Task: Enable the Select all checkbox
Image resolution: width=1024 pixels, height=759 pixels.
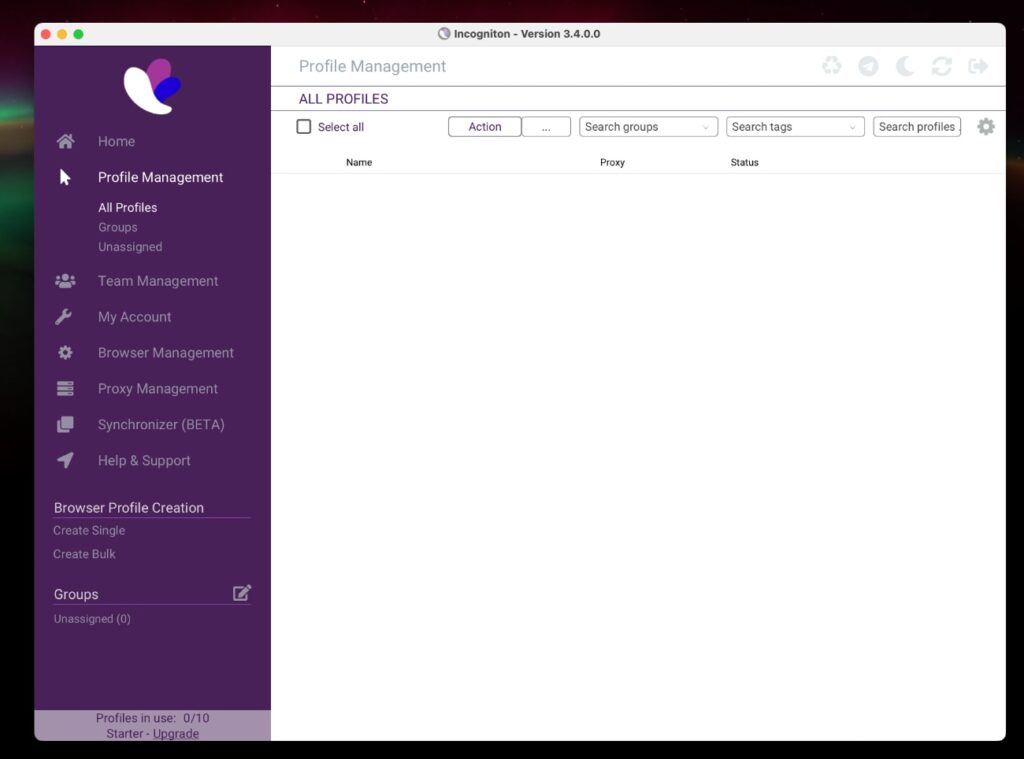Action: click(x=304, y=127)
